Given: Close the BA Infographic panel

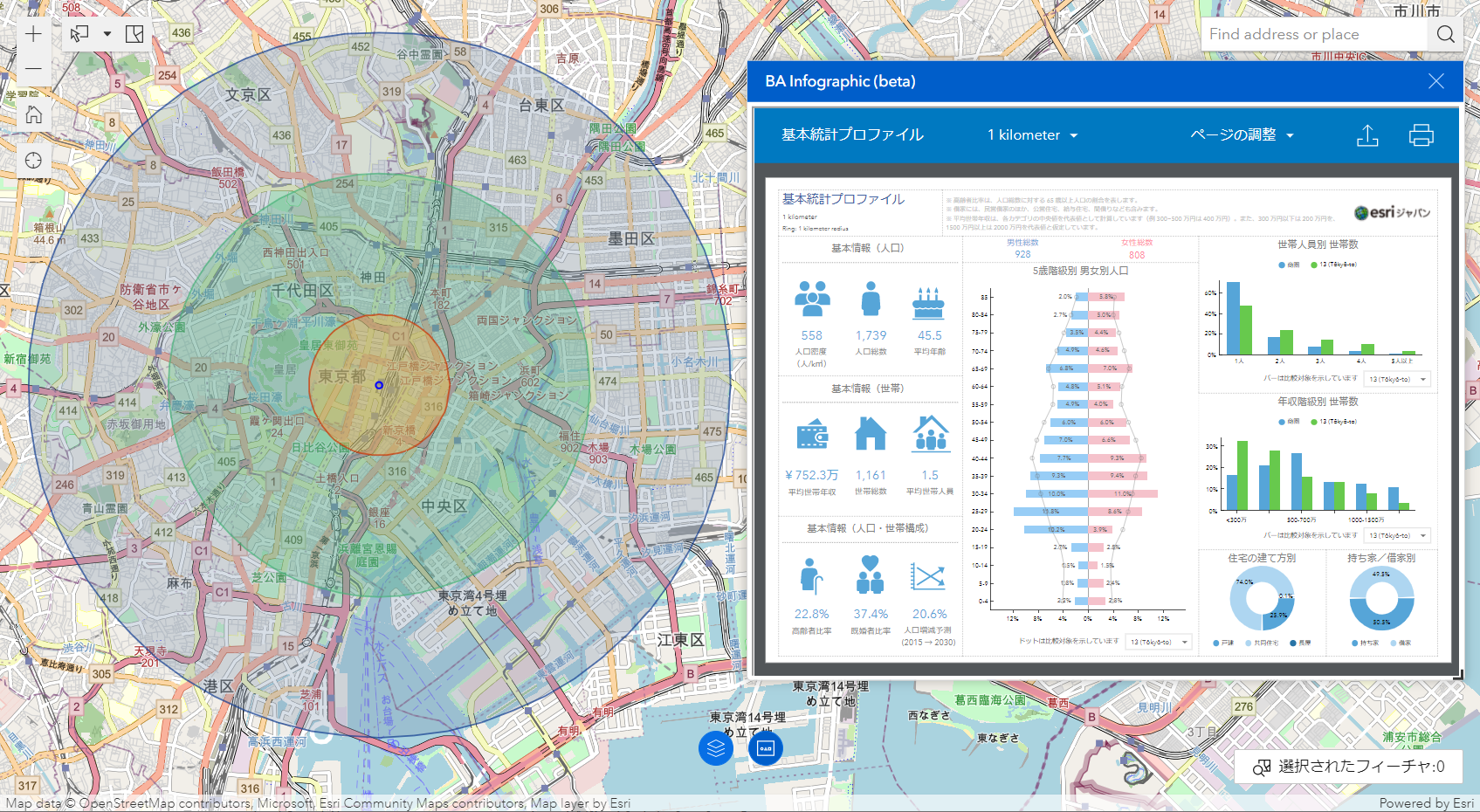Looking at the screenshot, I should pos(1436,81).
